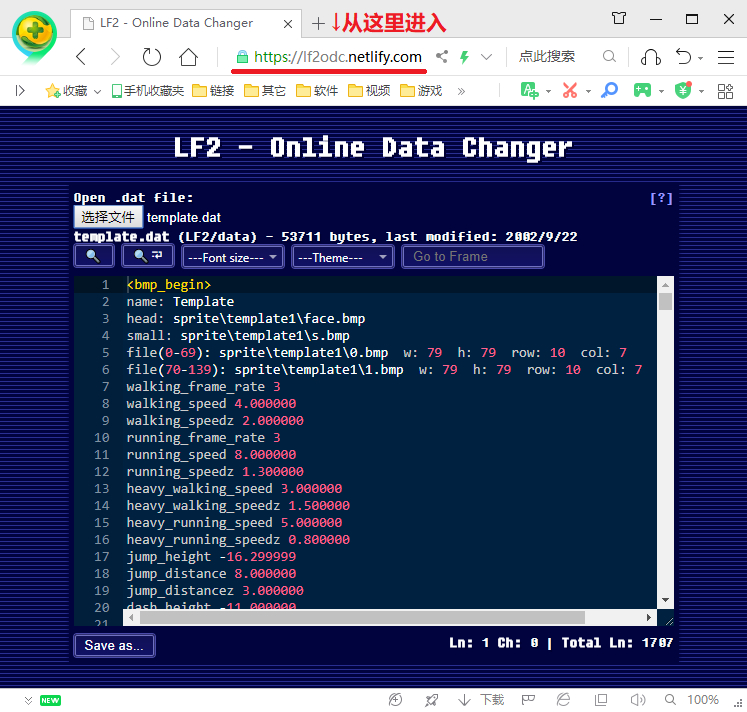Screen dimensions: 747x712
Task: Click the green secure lock icon
Action: (x=242, y=57)
